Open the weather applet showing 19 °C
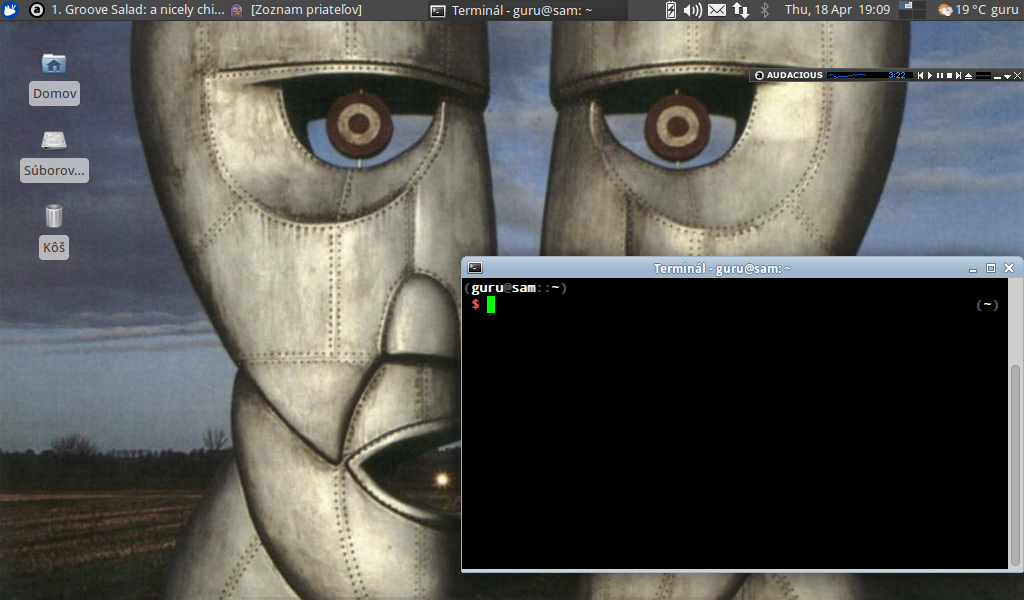 [x=963, y=10]
